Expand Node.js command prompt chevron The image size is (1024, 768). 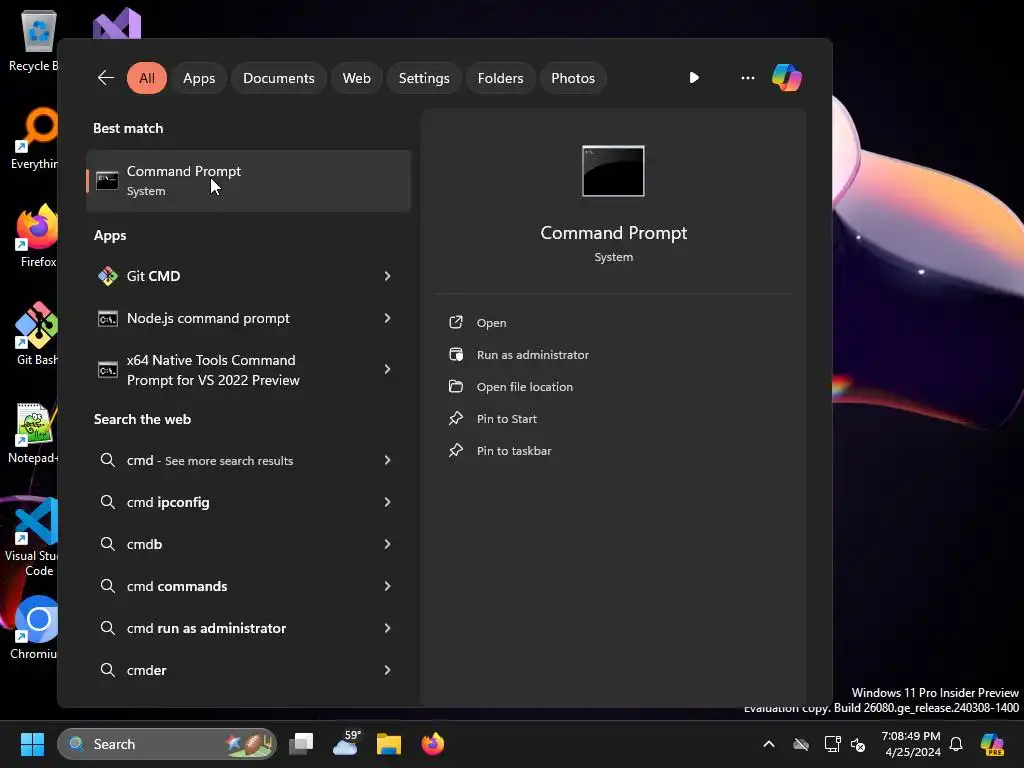click(x=387, y=318)
